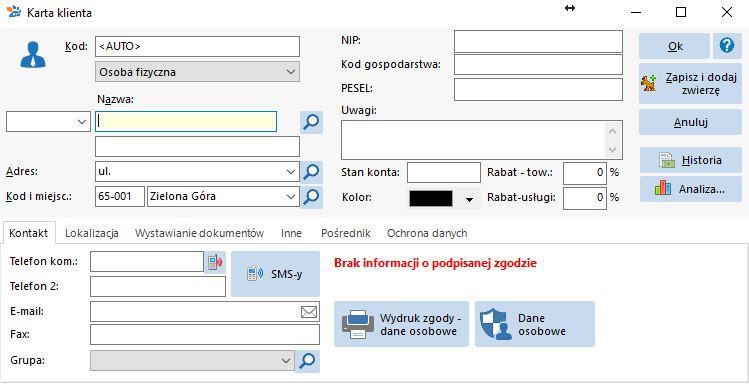Screen dimensions: 749x389
Task: Open the Inne tab
Action: pyautogui.click(x=291, y=233)
